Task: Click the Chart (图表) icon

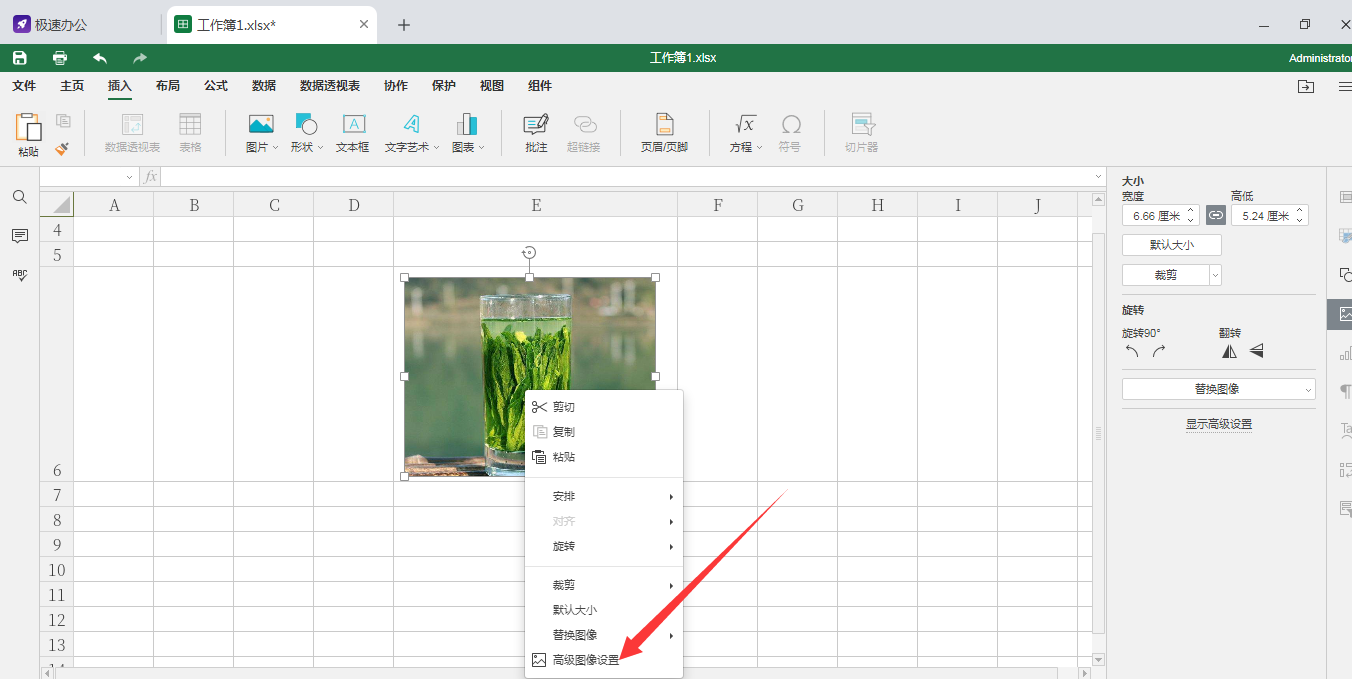Action: (466, 124)
